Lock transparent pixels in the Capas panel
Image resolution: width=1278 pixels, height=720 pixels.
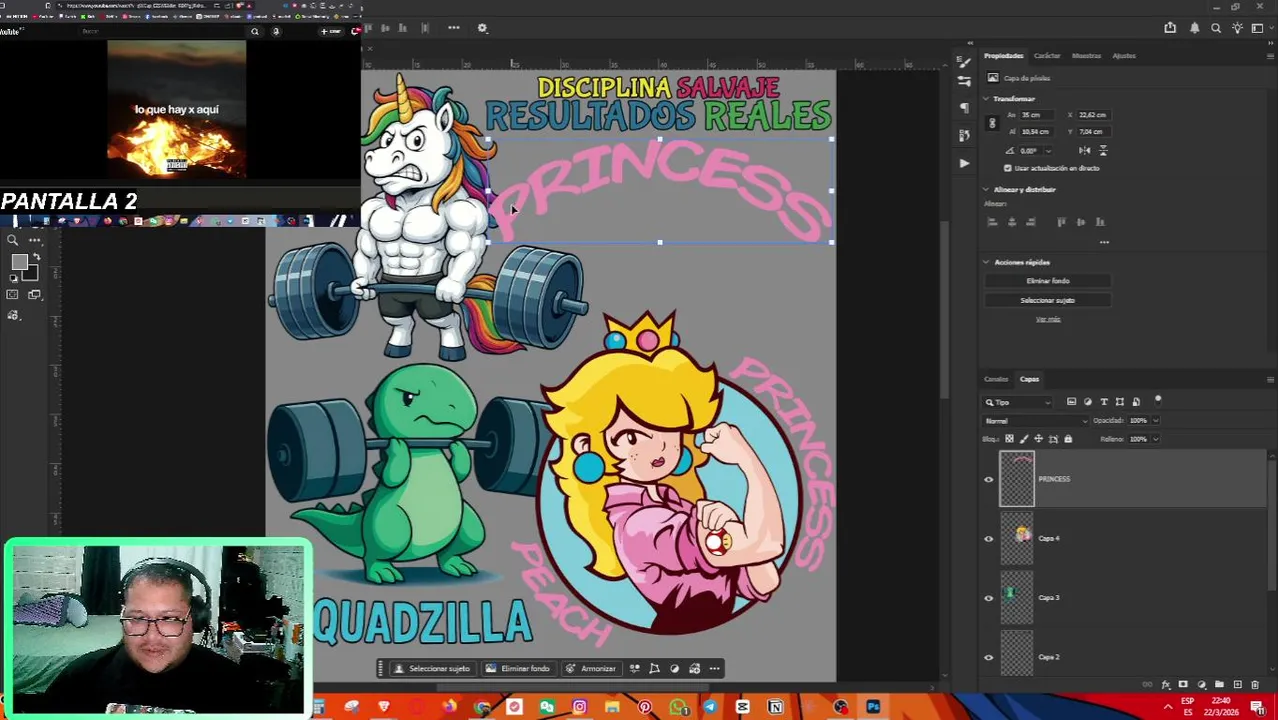pos(1009,439)
